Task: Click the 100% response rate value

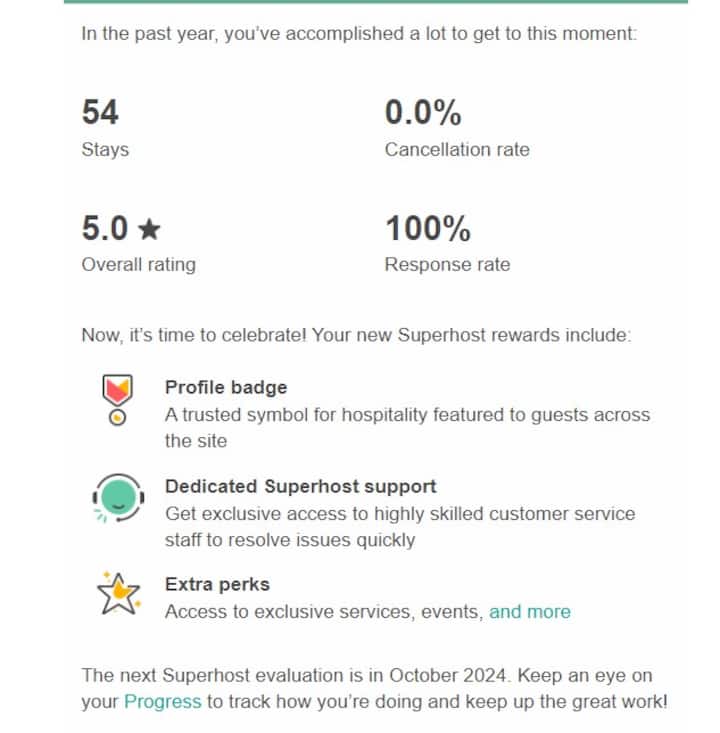Action: coord(428,229)
